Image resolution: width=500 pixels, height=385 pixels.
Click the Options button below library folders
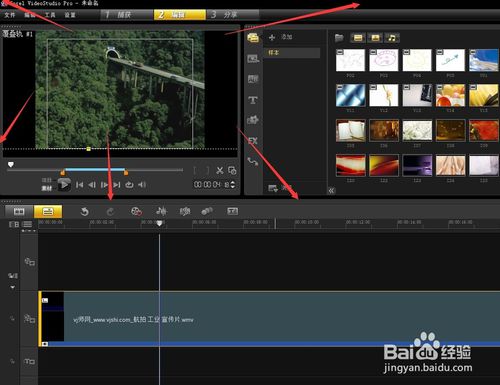click(273, 188)
